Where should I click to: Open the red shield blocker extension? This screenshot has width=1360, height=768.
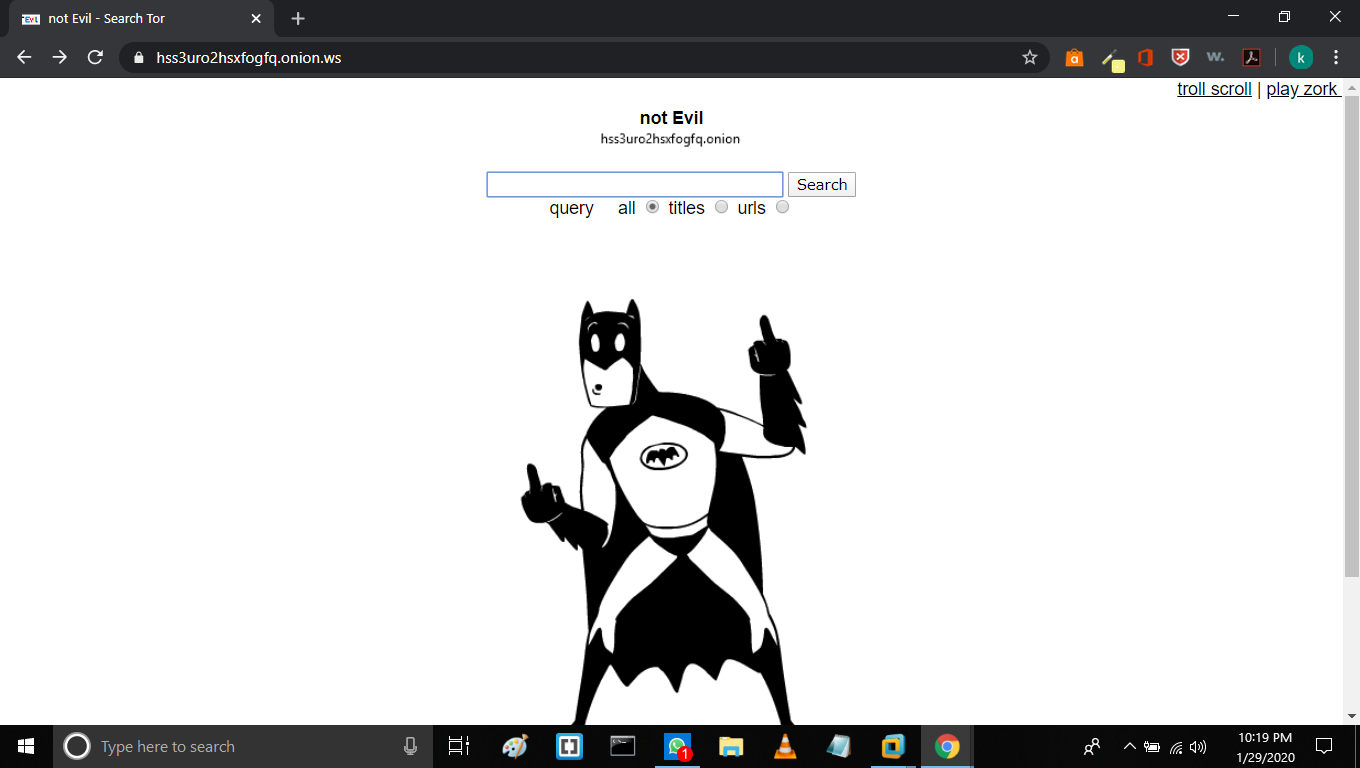tap(1181, 57)
